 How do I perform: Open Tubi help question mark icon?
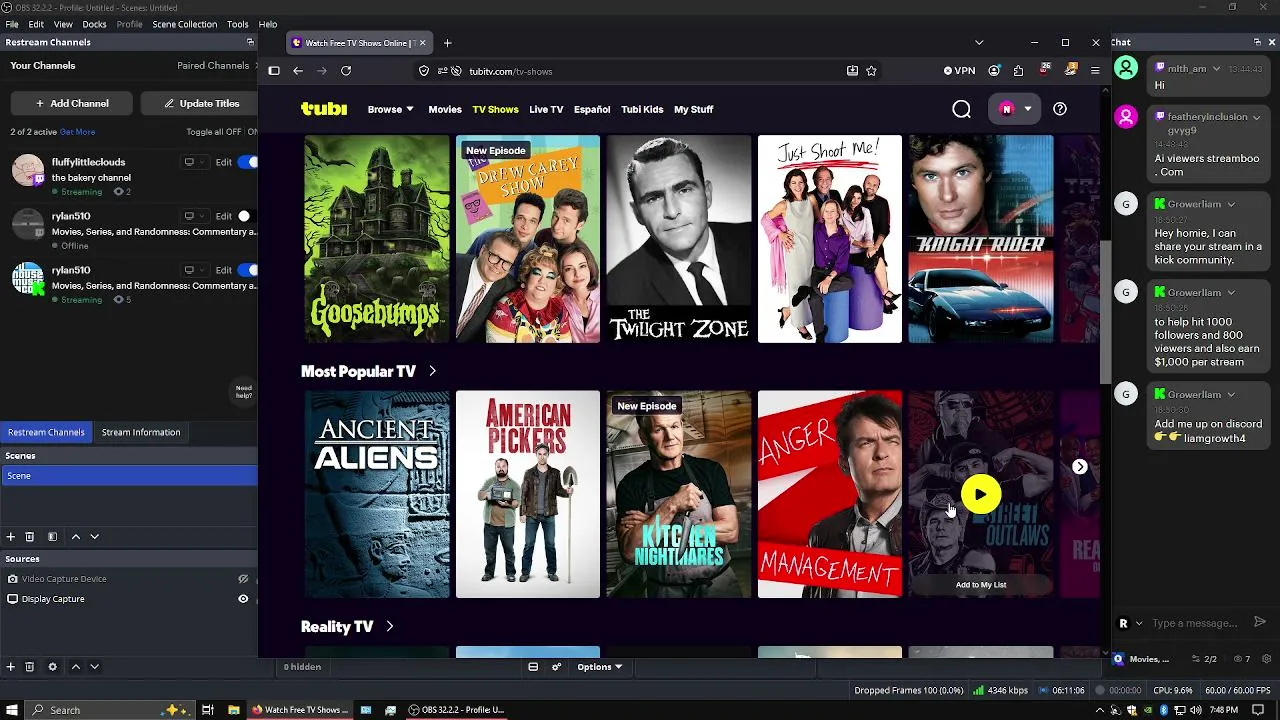[1059, 109]
